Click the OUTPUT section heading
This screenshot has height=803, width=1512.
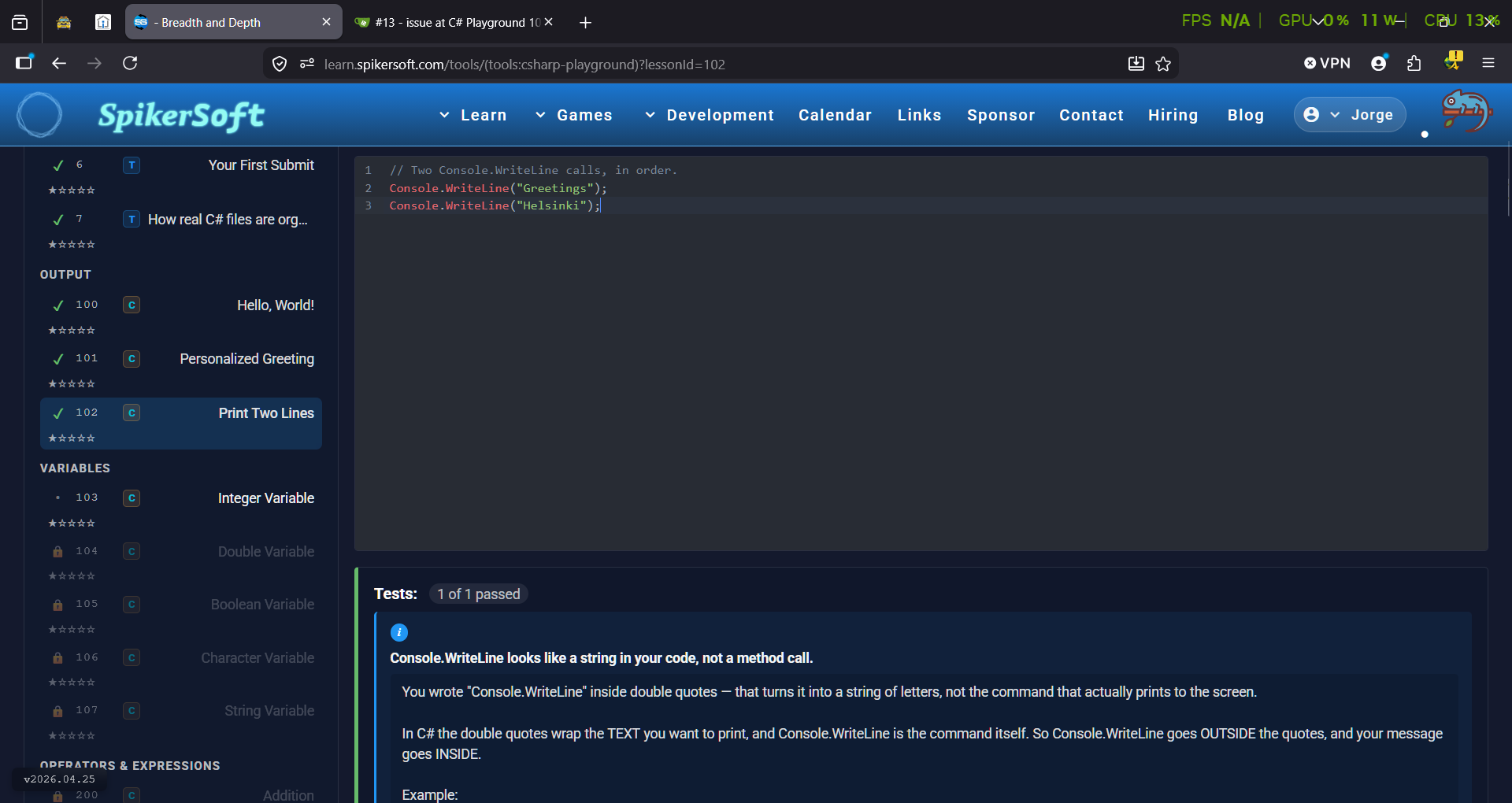[x=65, y=275]
